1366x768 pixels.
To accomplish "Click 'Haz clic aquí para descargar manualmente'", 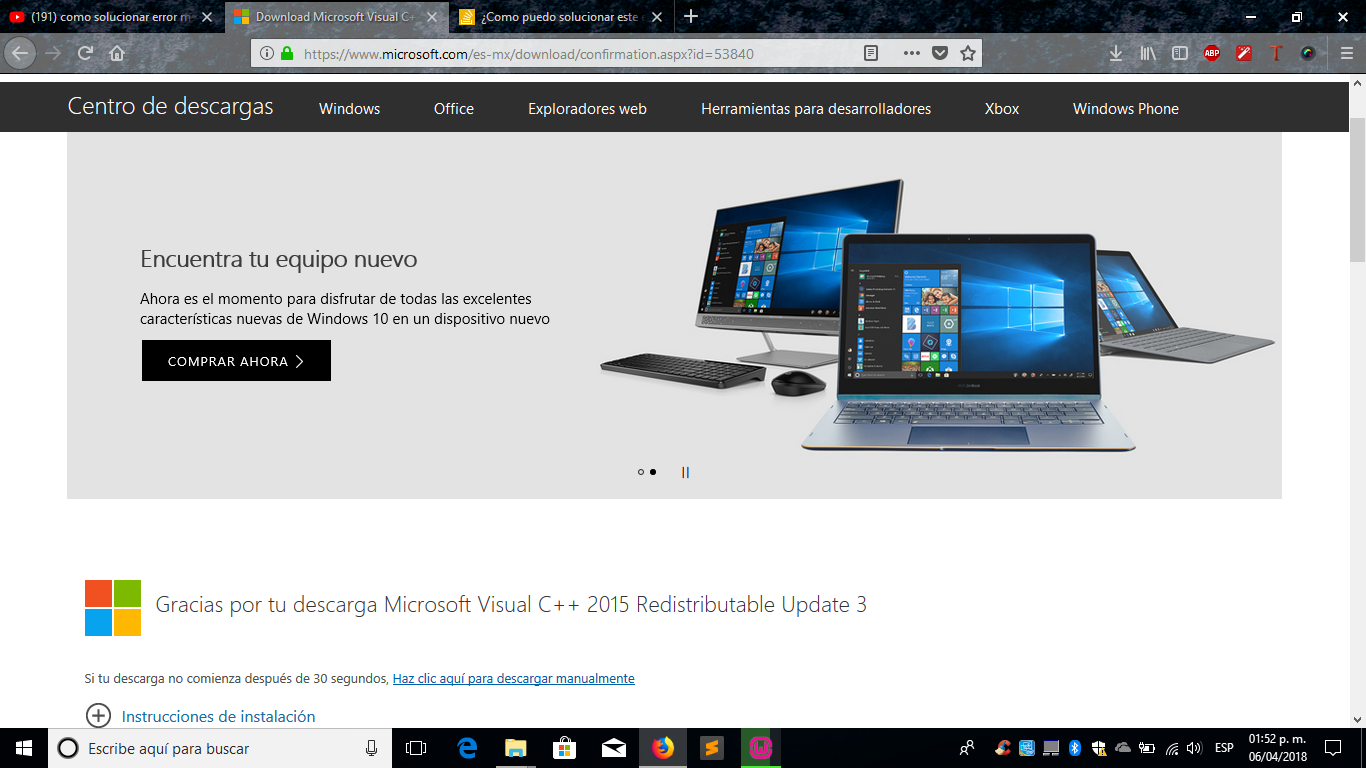I will (513, 678).
